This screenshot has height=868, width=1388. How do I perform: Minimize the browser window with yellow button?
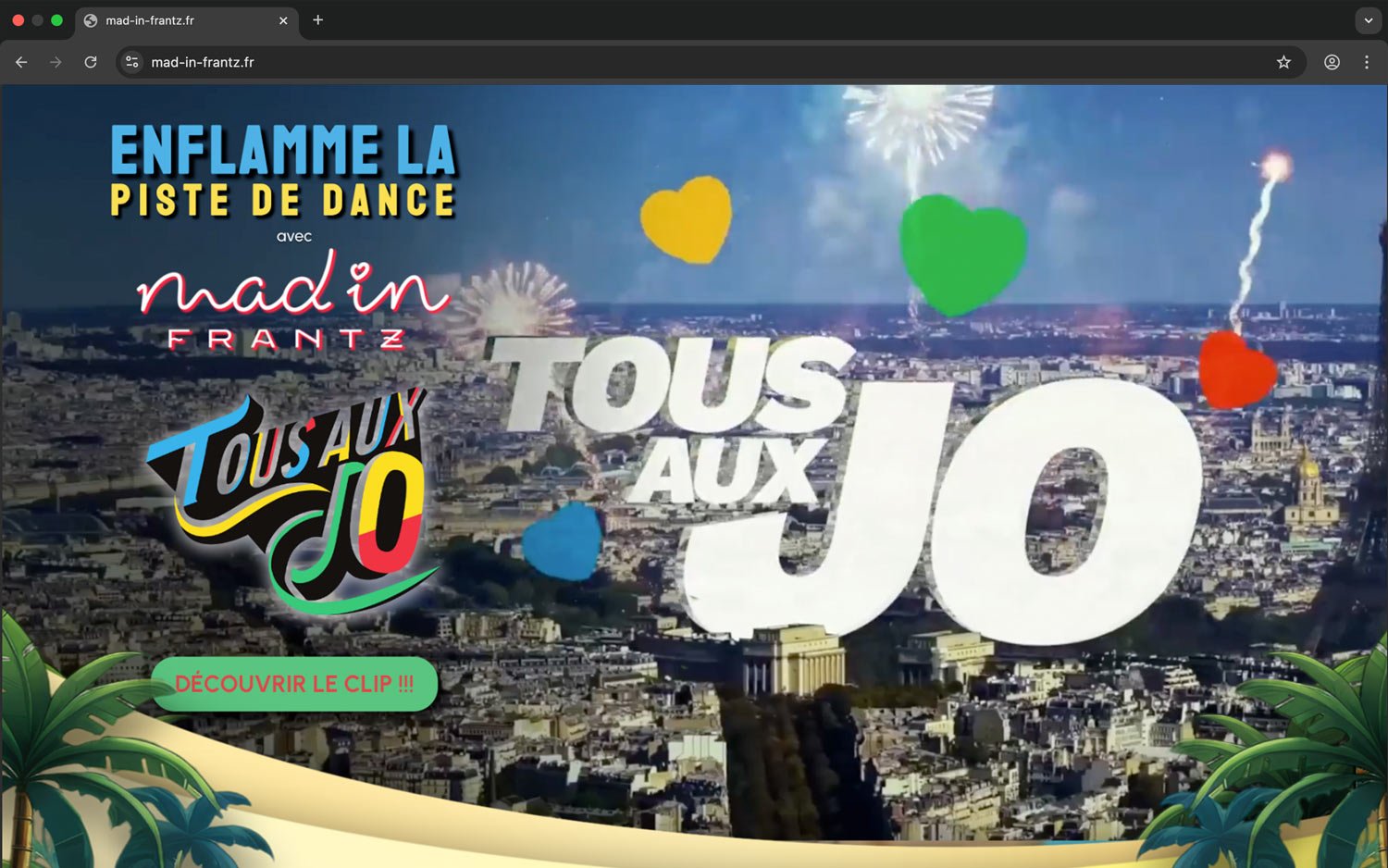(x=37, y=20)
